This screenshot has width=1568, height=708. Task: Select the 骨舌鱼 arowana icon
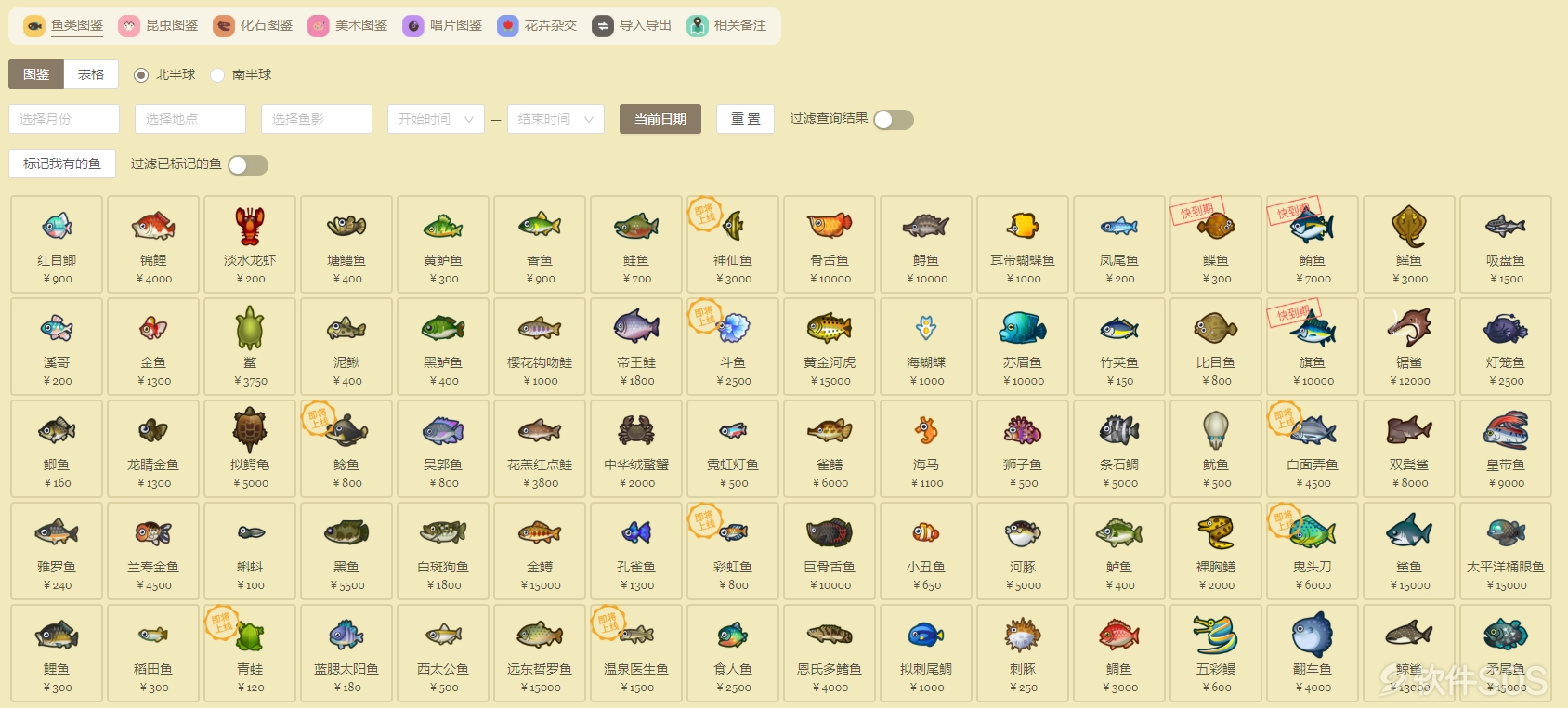coord(830,226)
